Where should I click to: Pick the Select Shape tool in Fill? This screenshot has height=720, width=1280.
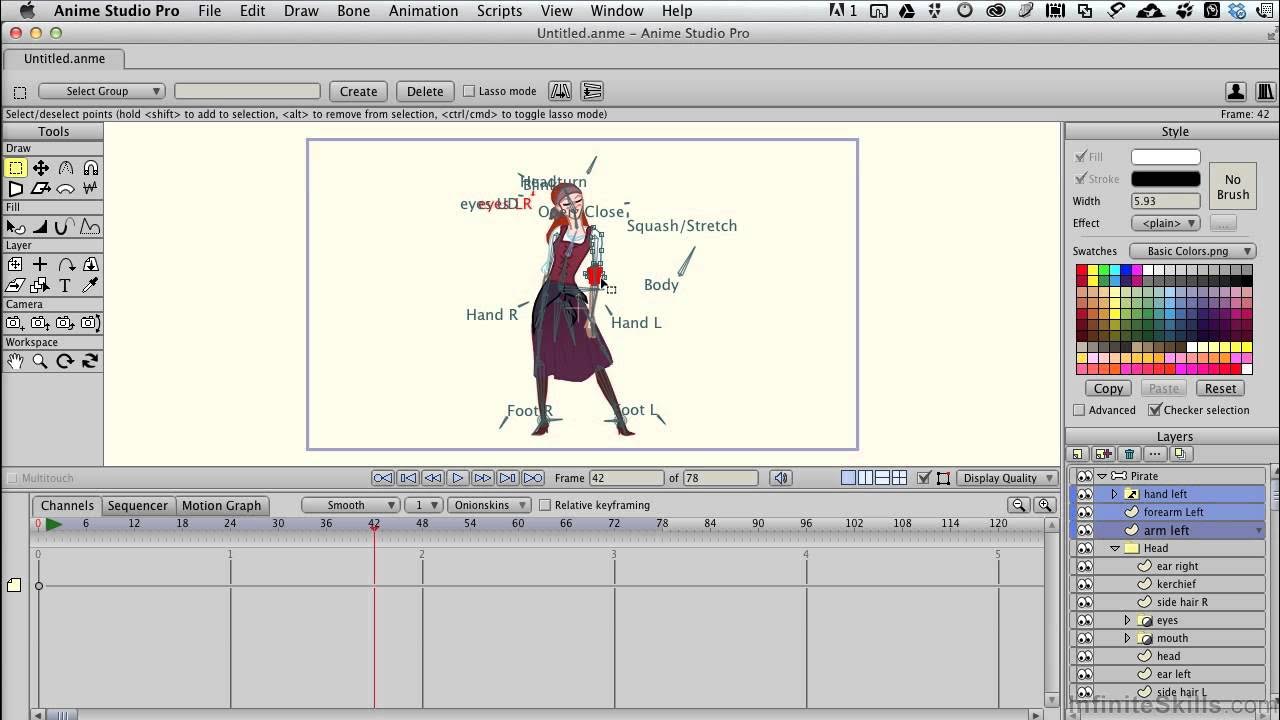click(16, 226)
